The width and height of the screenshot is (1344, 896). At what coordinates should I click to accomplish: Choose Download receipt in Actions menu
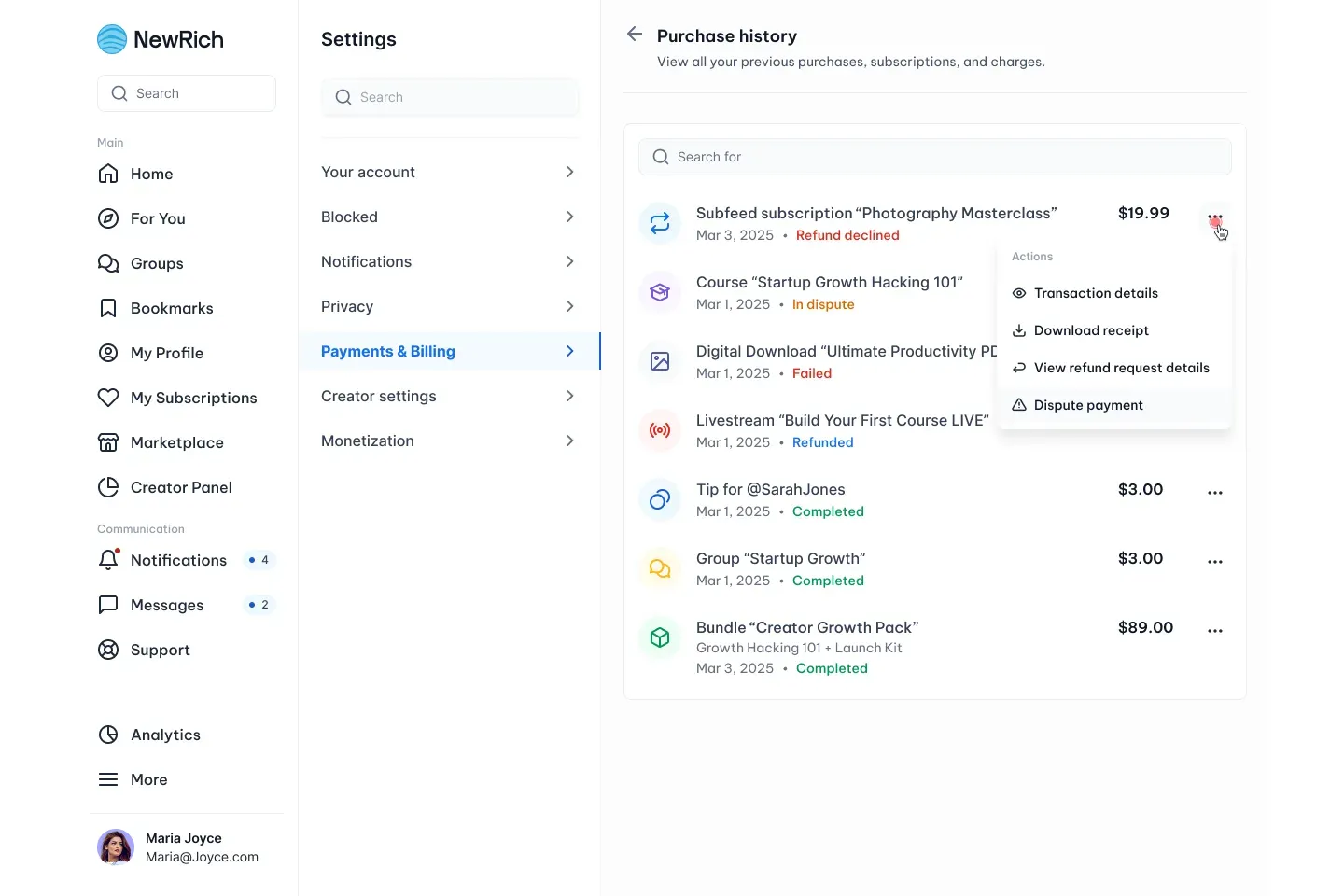coord(1114,330)
